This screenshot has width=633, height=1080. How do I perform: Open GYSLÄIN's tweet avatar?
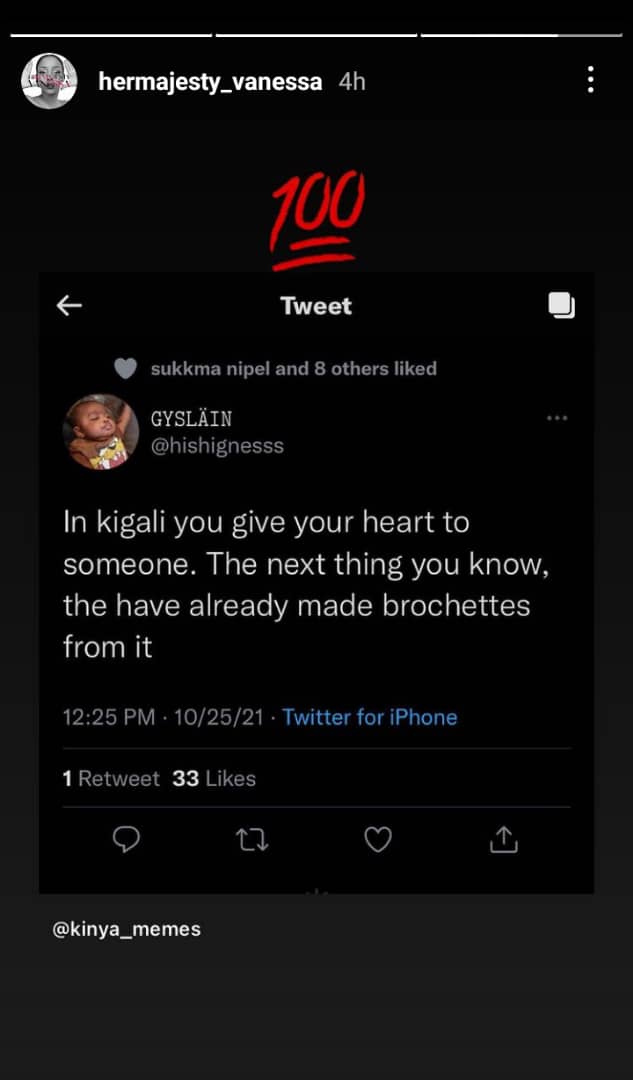(100, 432)
